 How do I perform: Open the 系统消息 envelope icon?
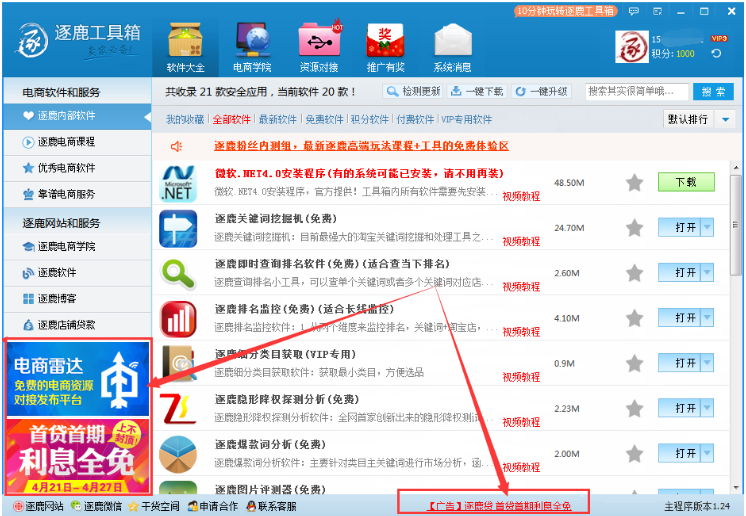coord(452,41)
